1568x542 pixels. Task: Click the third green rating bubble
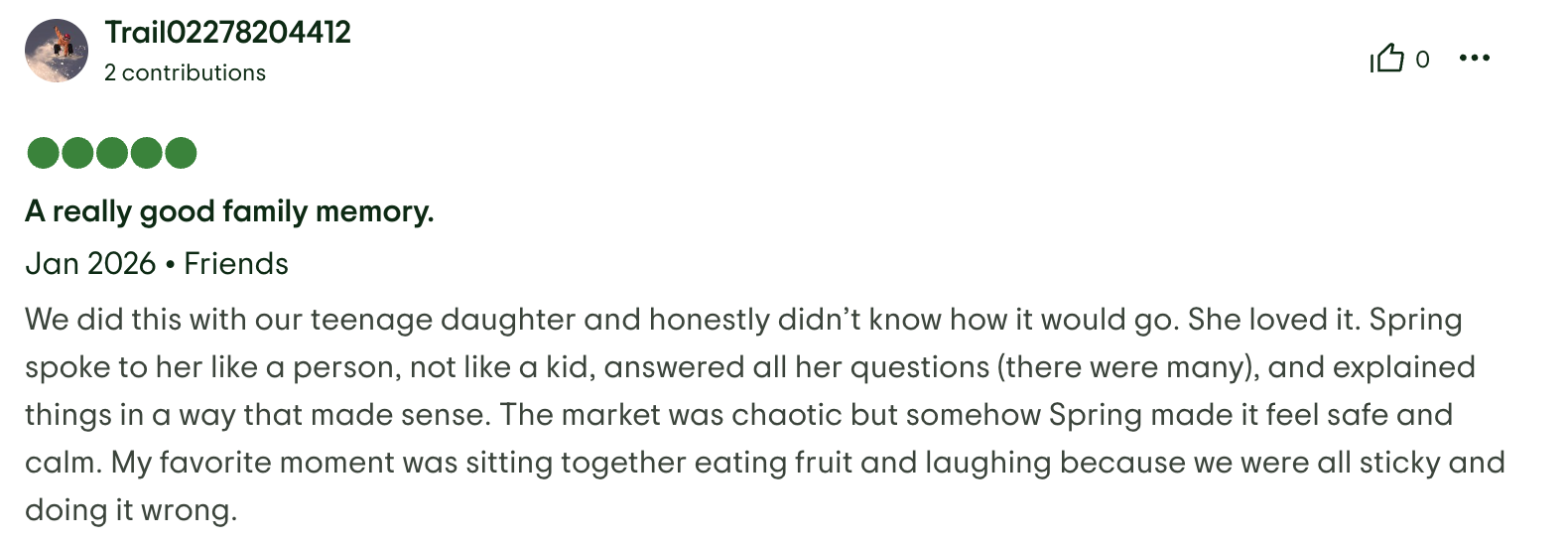pyautogui.click(x=112, y=153)
